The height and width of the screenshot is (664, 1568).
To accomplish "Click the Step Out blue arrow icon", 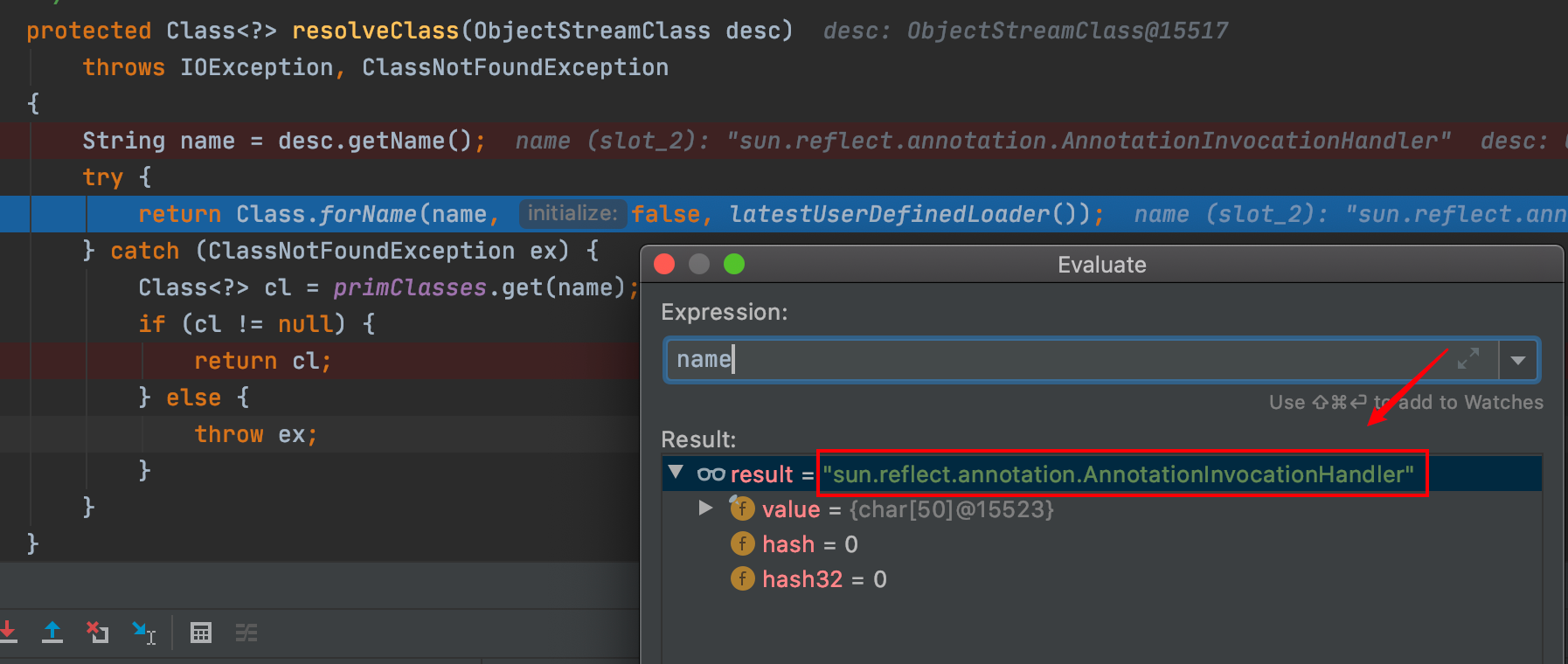I will coord(52,632).
